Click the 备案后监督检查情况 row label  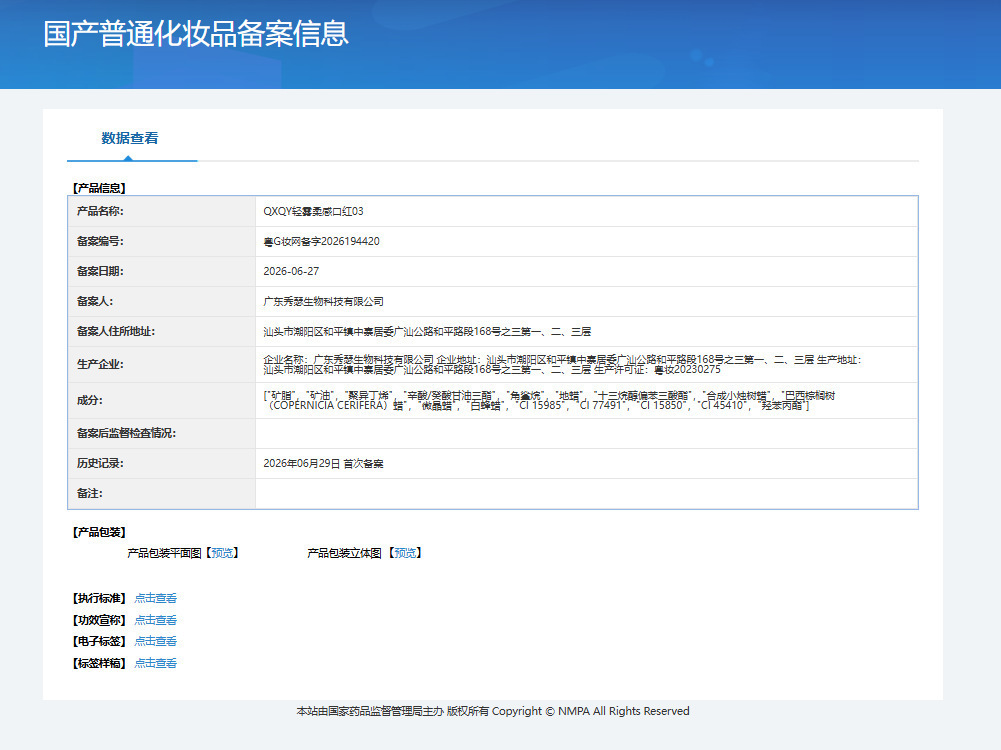click(x=126, y=433)
